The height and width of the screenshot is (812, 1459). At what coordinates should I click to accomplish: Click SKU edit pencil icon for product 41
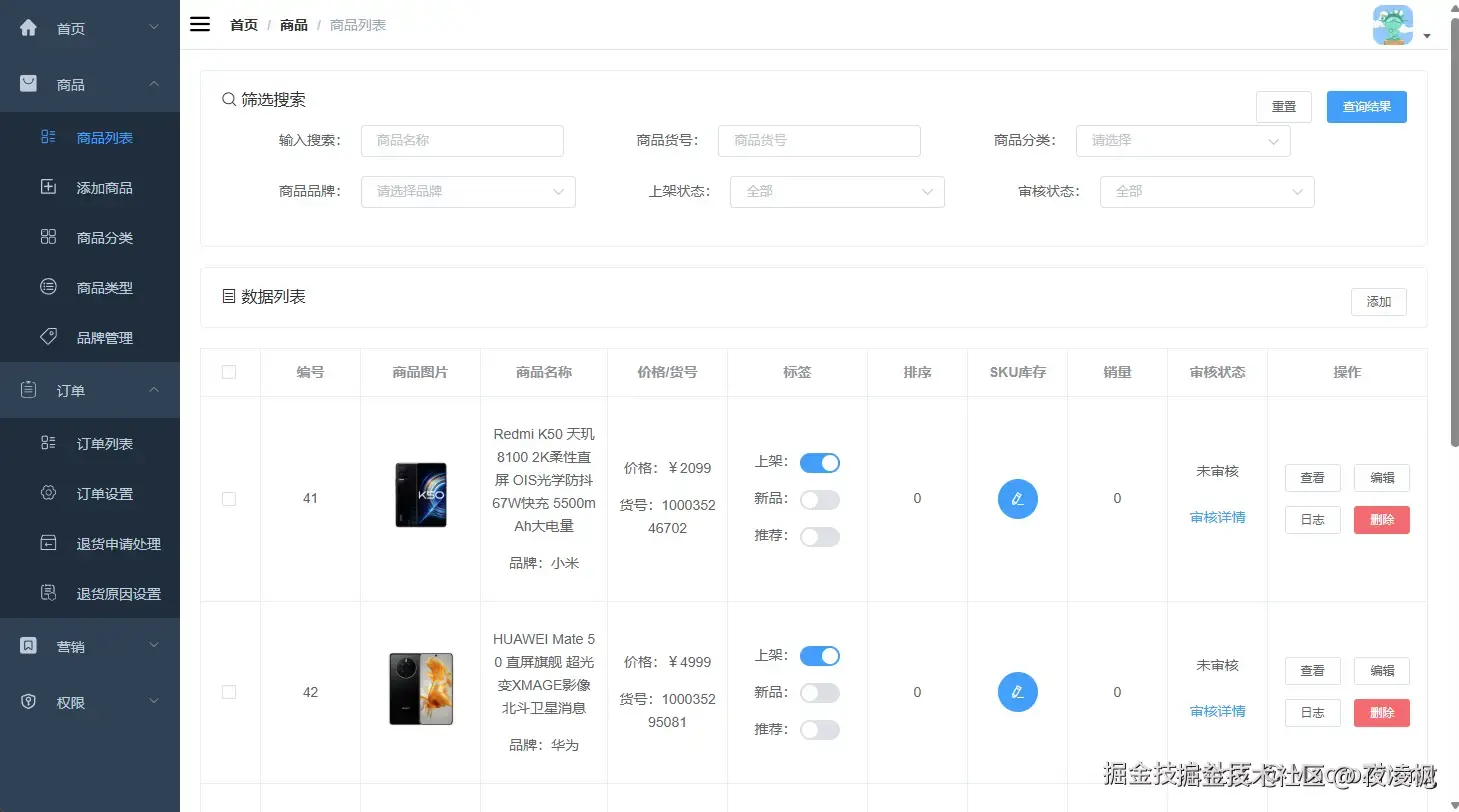coord(1018,499)
